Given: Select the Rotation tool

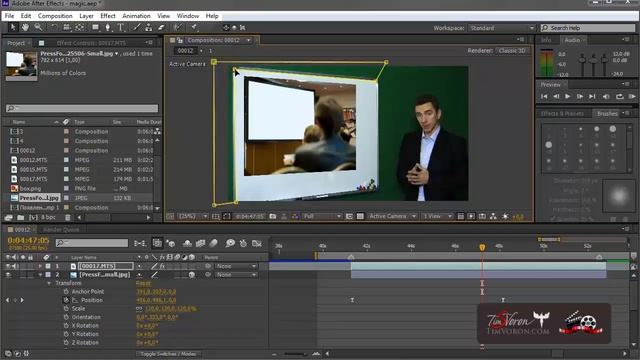Looking at the screenshot, I should tap(53, 27).
